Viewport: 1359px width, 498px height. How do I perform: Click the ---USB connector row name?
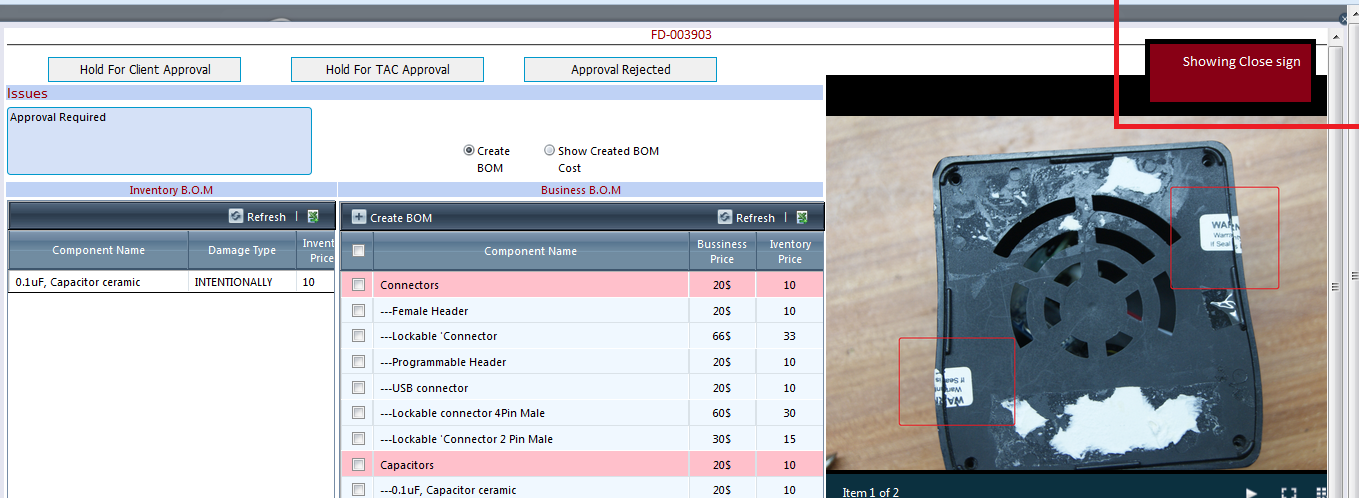click(x=424, y=388)
